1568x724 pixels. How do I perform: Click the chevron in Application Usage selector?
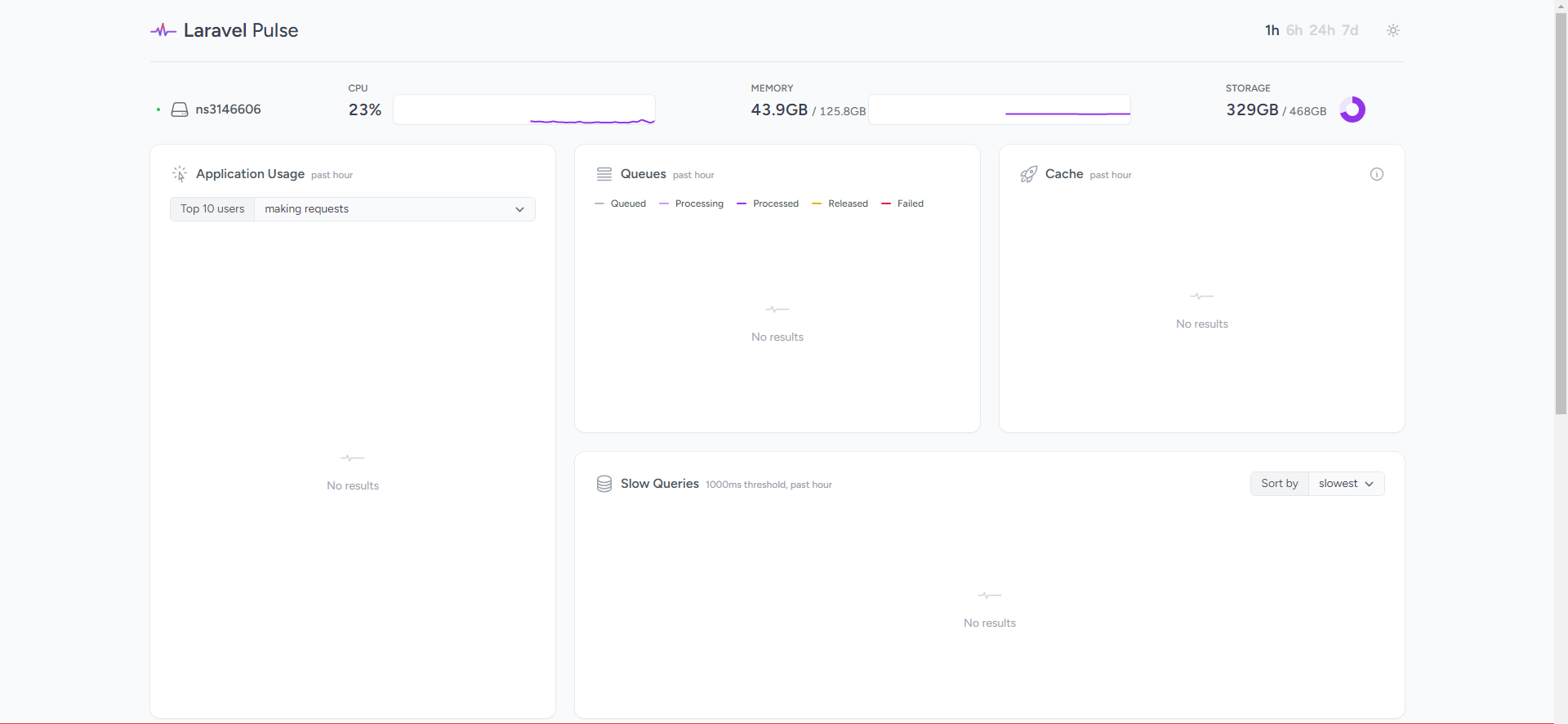coord(519,209)
